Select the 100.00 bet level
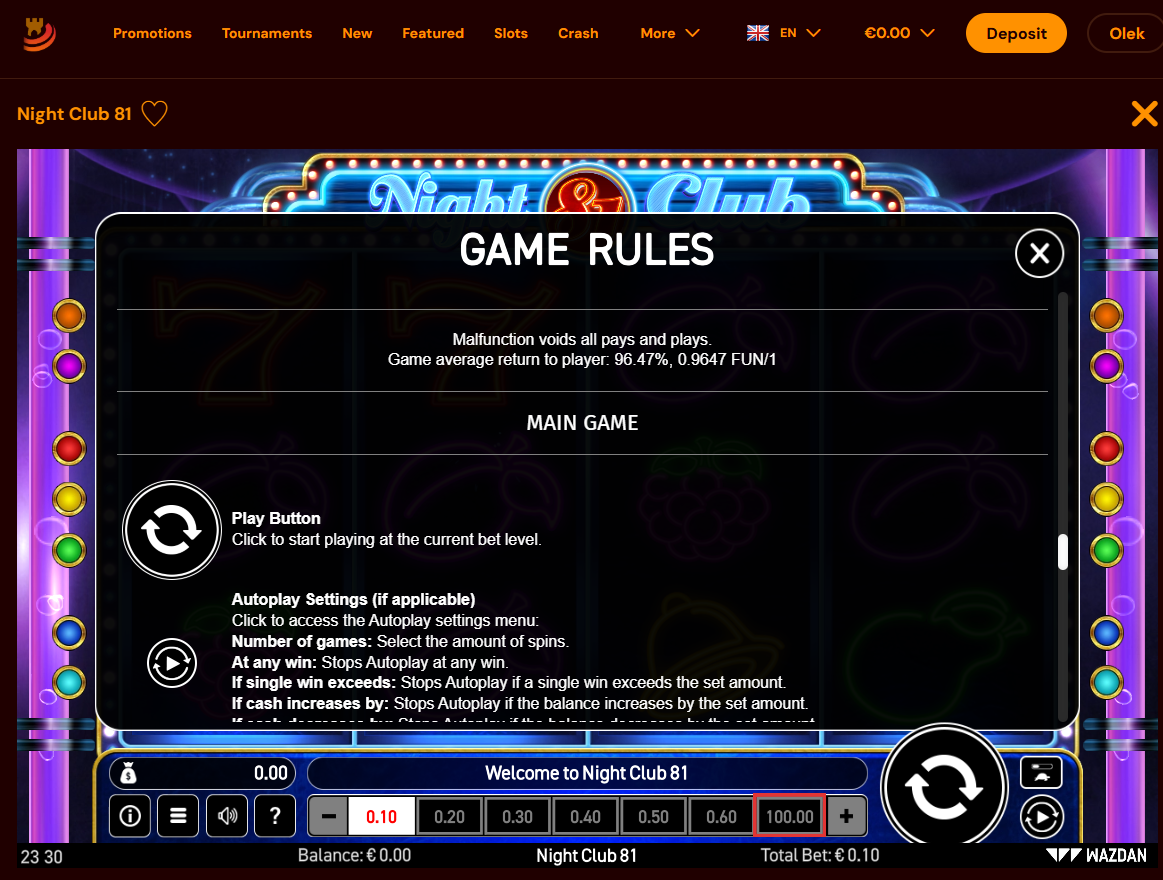The image size is (1163, 880). point(789,816)
